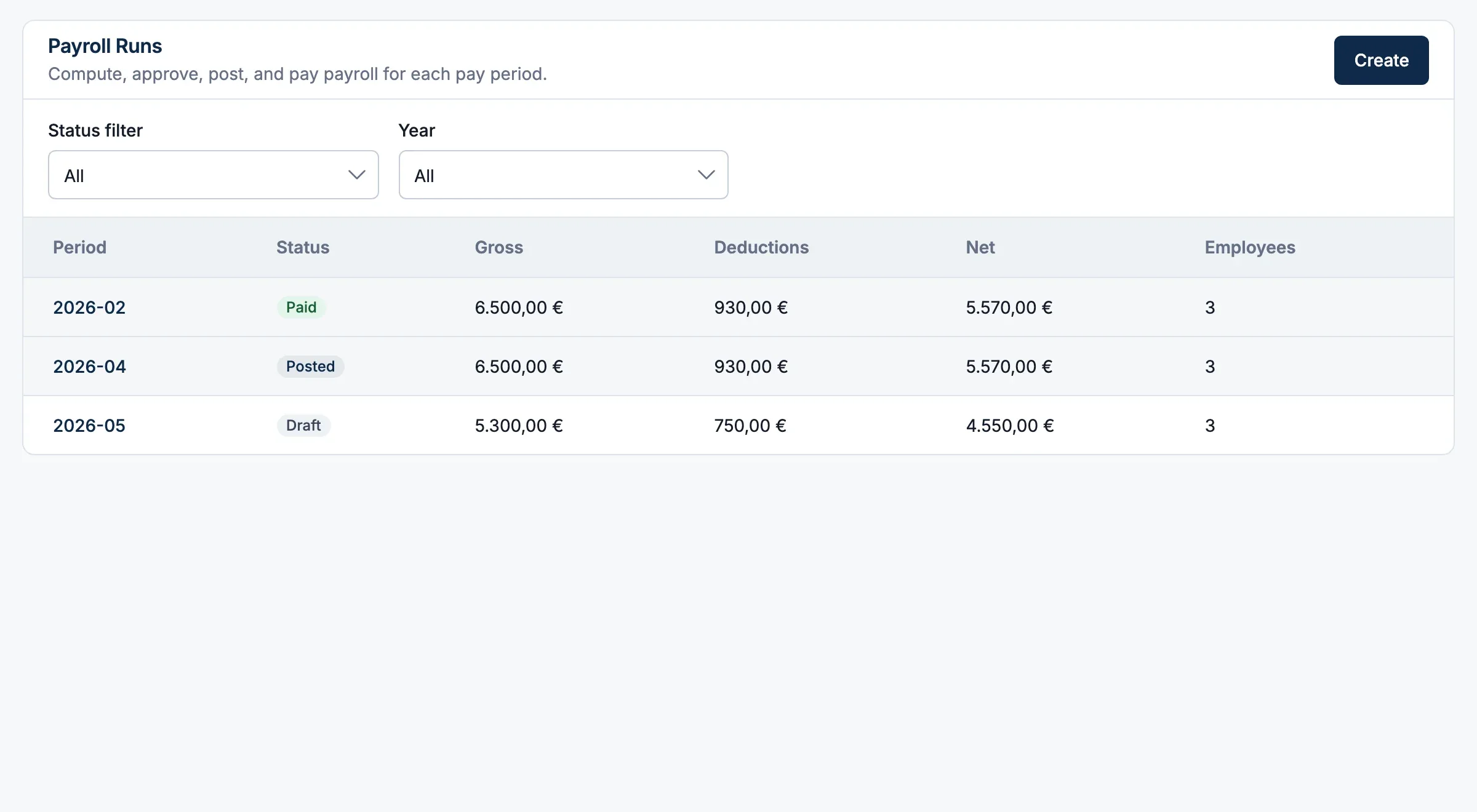This screenshot has width=1477, height=812.
Task: Select net 4.550,00 € in Draft row
Action: (x=1010, y=425)
